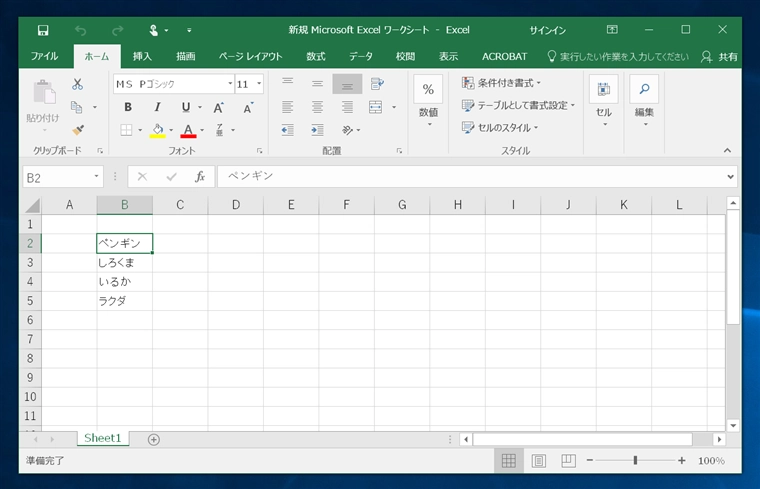This screenshot has height=489, width=760.
Task: Redo the action in the title bar
Action: (x=117, y=31)
